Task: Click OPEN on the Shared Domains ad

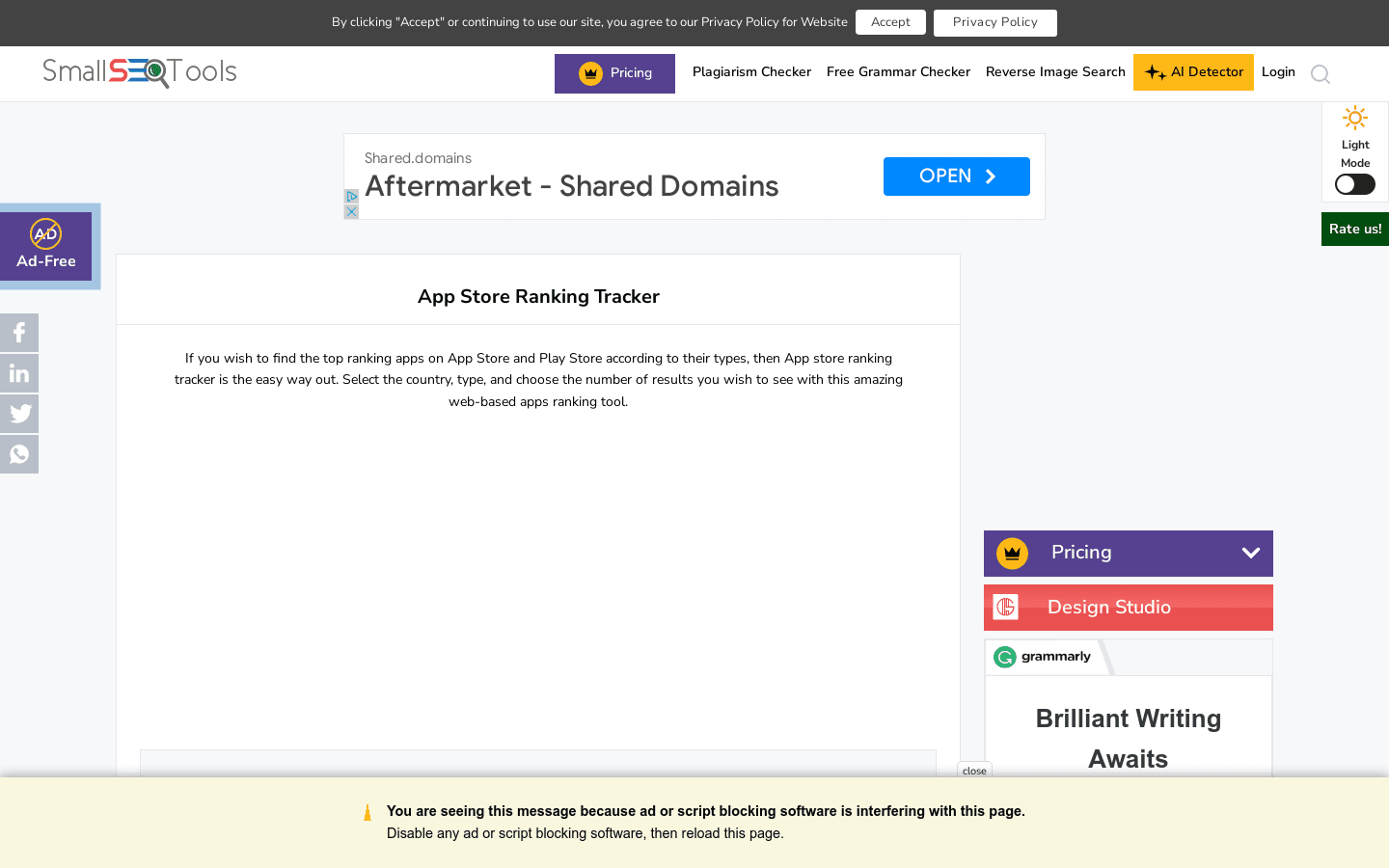Action: (956, 176)
